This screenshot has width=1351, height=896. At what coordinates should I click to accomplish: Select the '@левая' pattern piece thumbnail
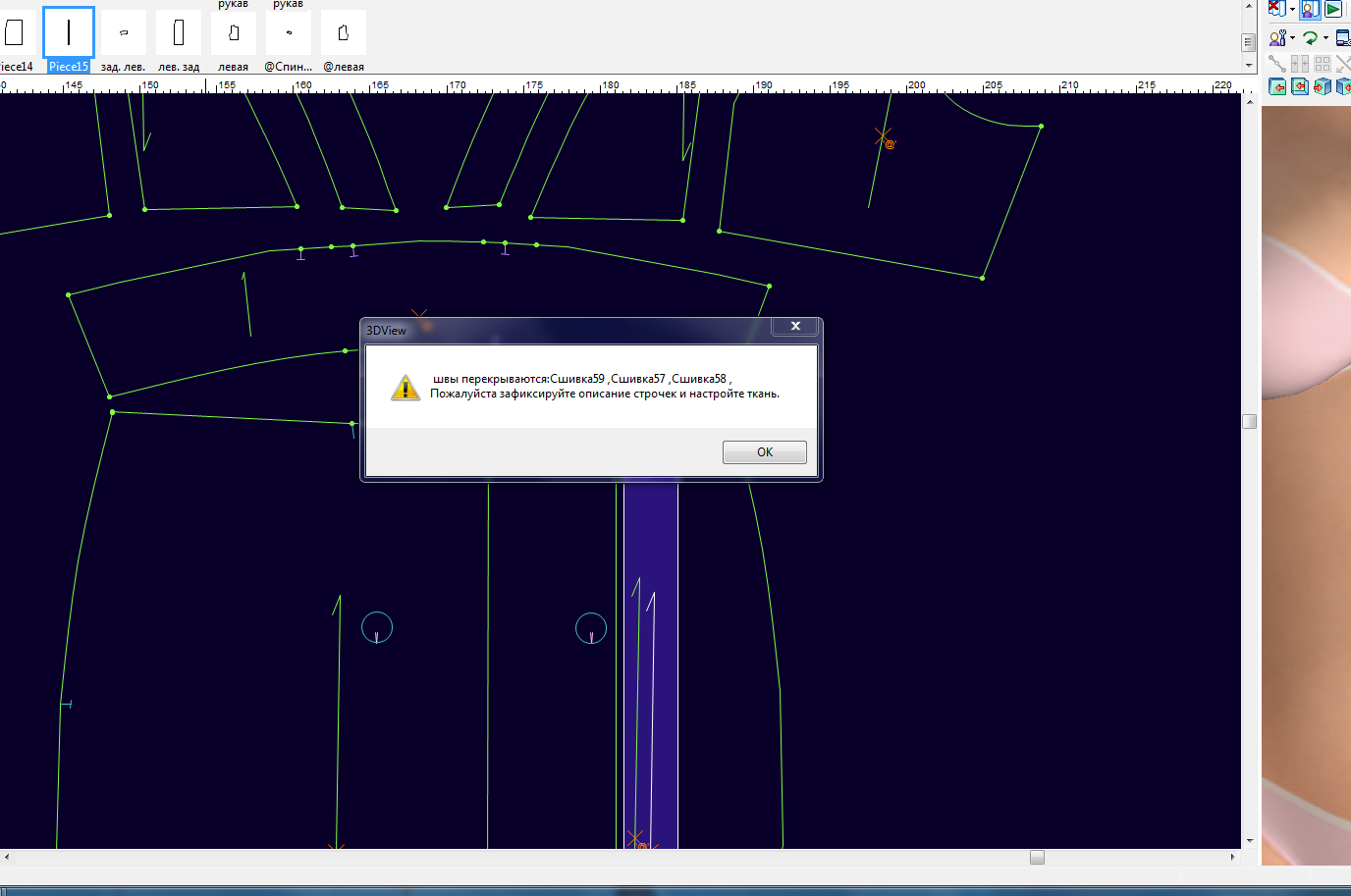tap(344, 34)
